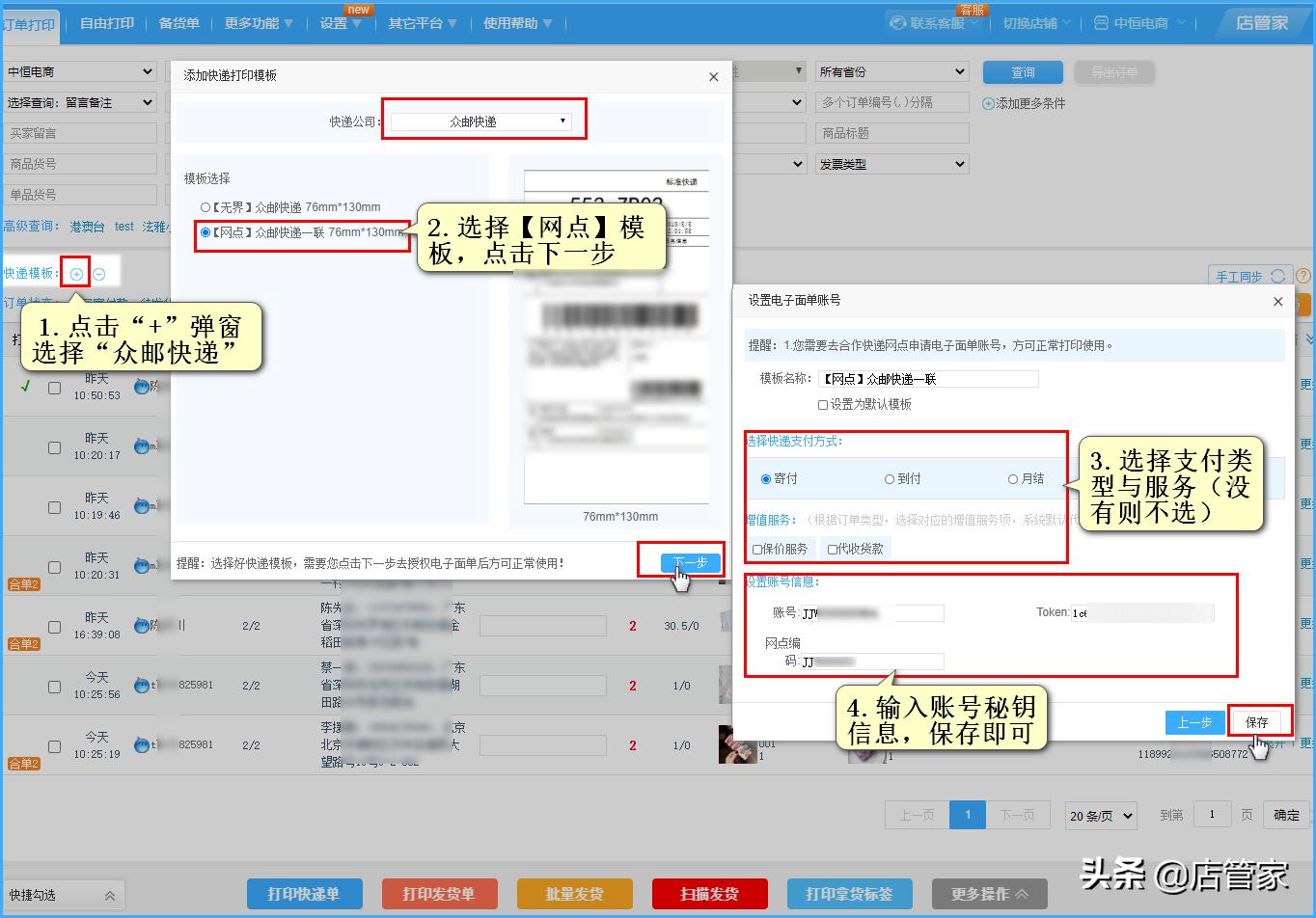
Task: Open the 所有省份 province dropdown
Action: pyautogui.click(x=891, y=70)
